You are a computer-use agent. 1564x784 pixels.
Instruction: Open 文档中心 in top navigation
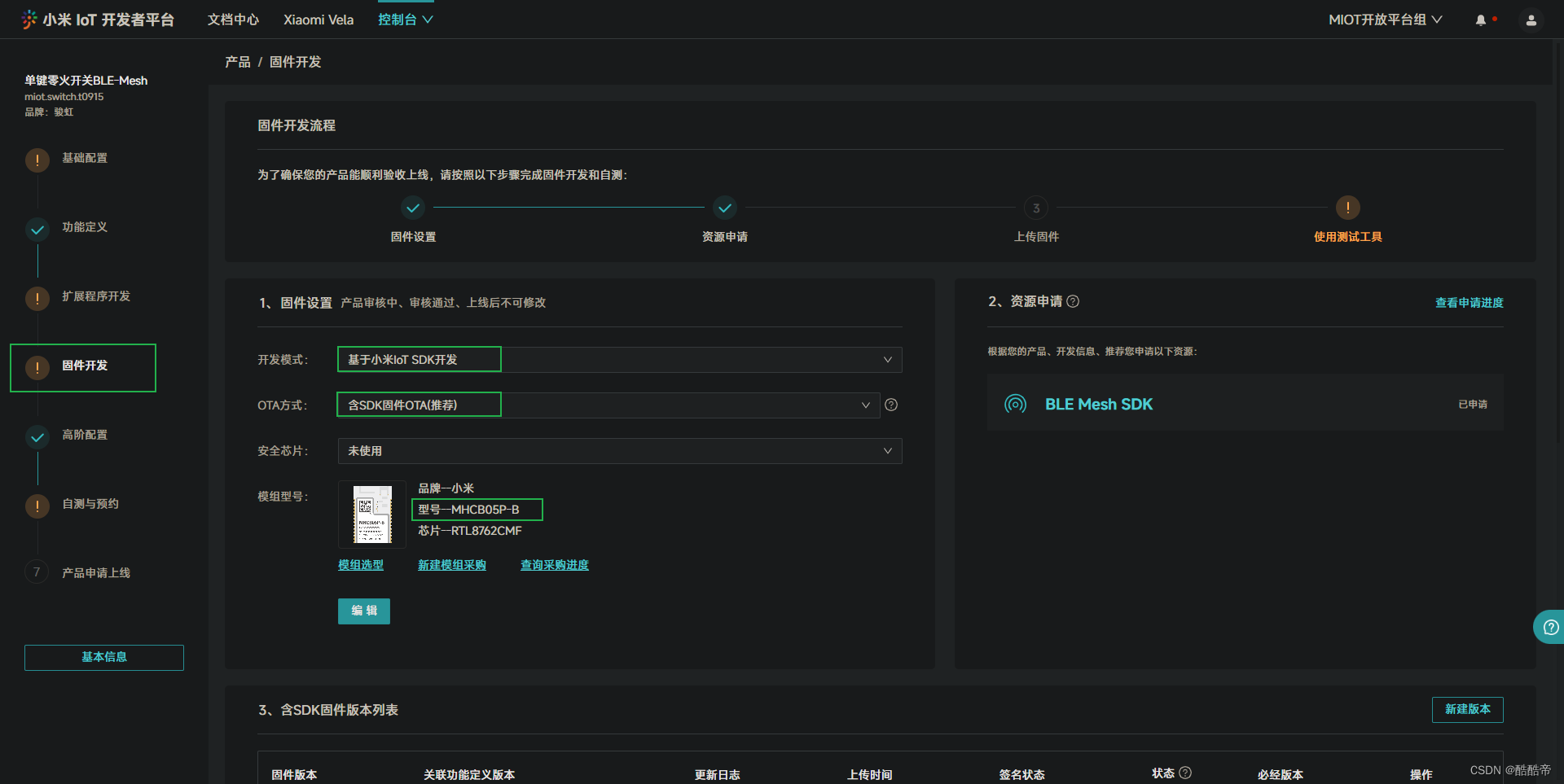point(233,20)
